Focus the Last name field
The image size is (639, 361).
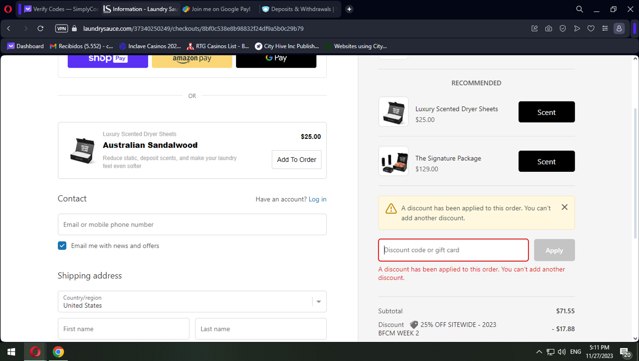coord(261,329)
